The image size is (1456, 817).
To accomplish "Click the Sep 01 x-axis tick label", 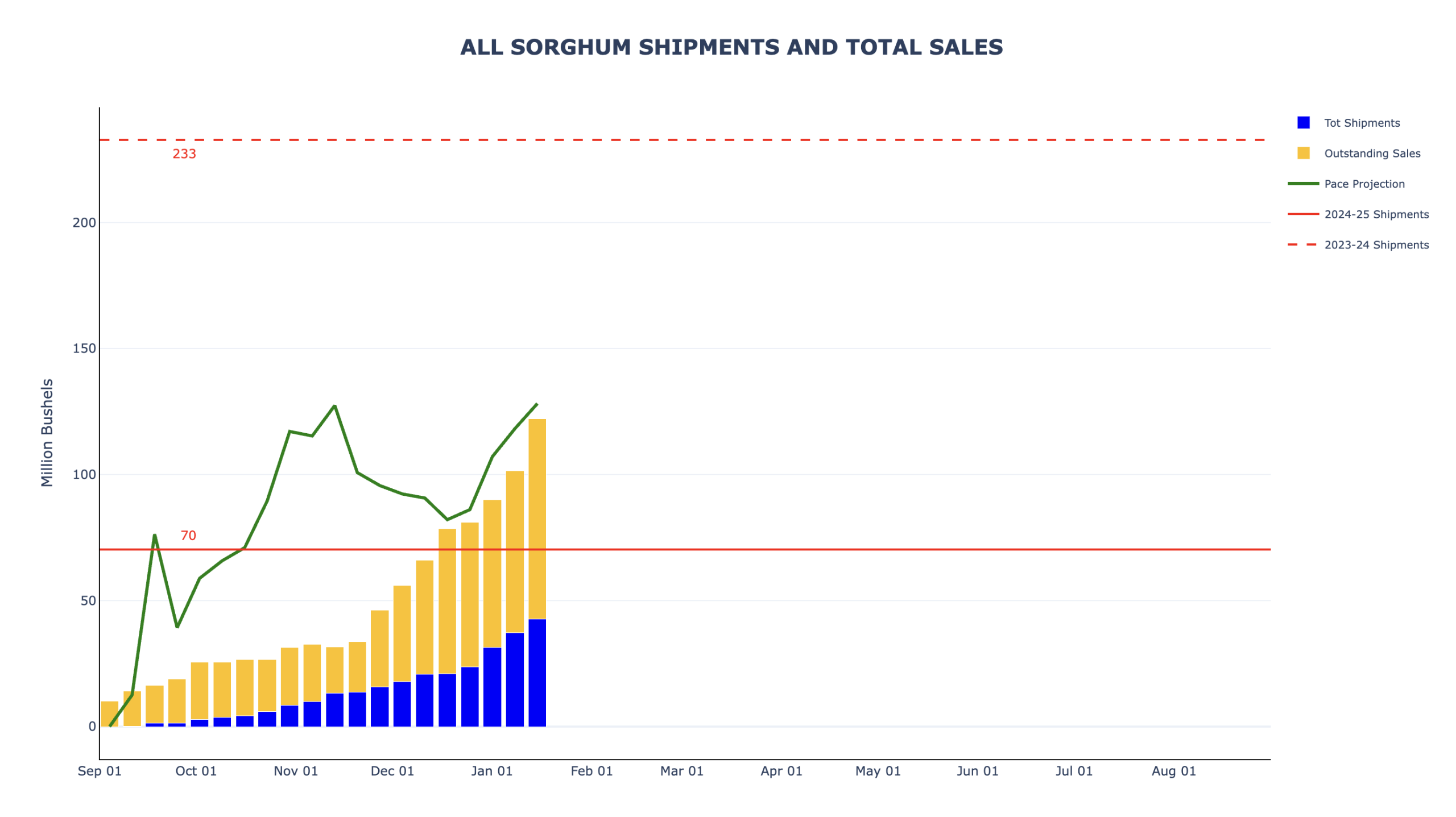I will 100,771.
